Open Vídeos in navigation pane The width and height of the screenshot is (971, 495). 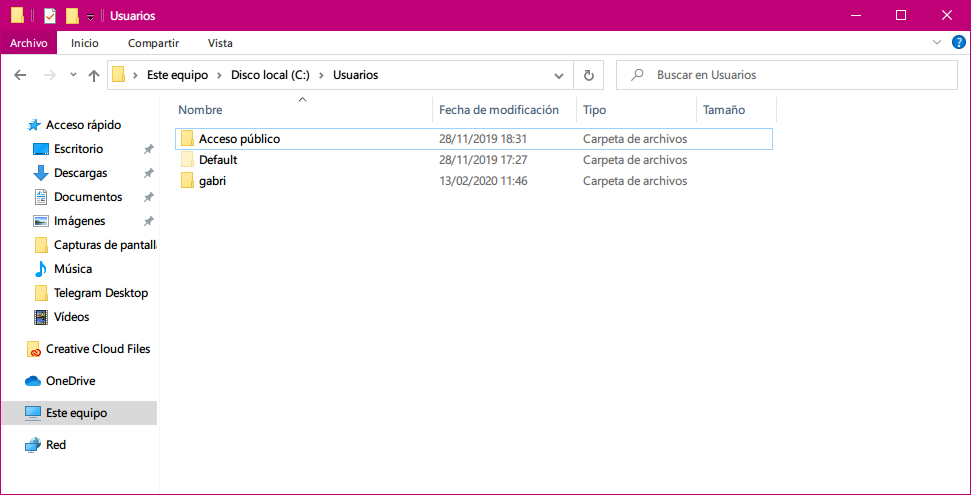[x=71, y=317]
